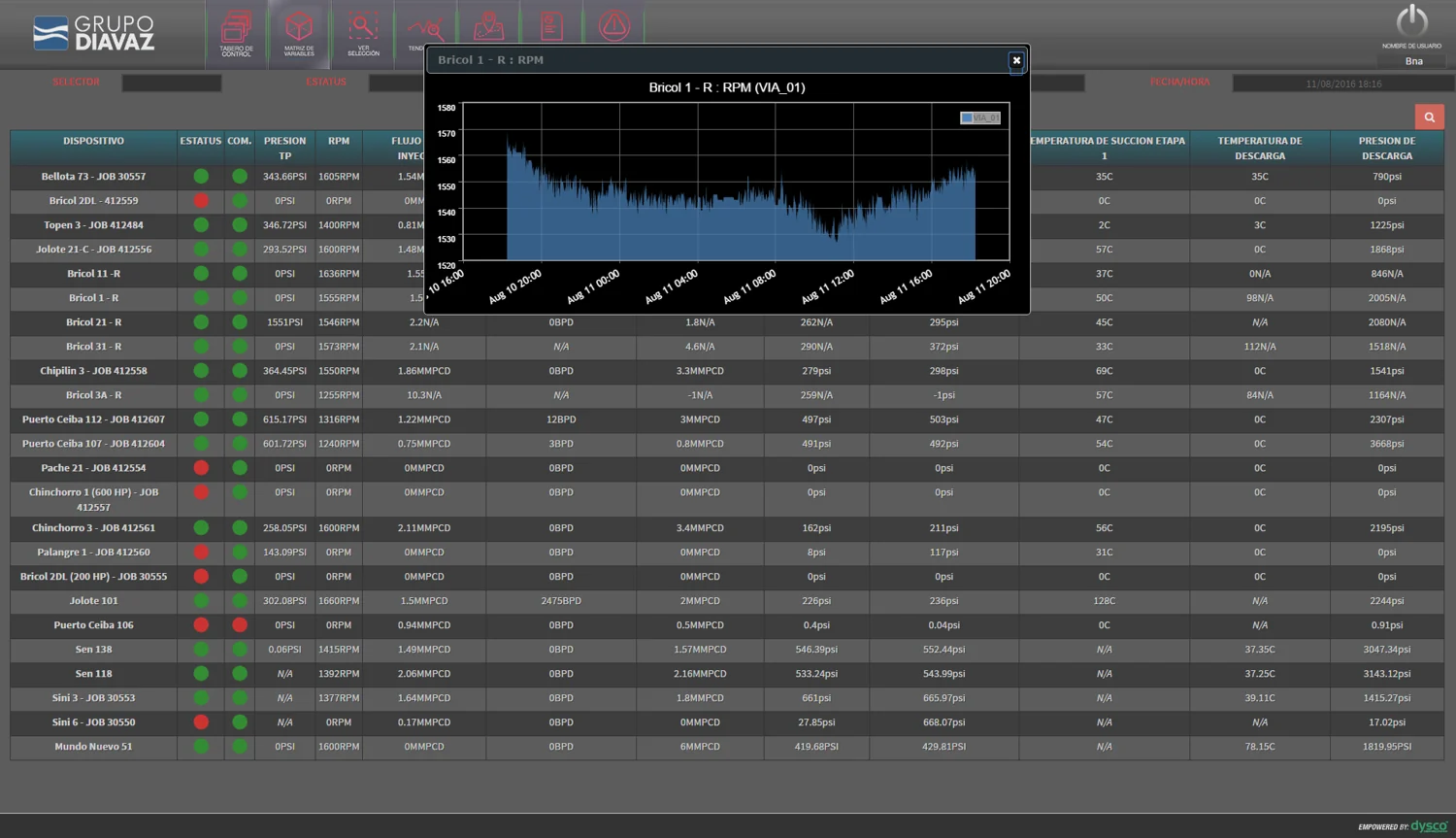Screen dimensions: 1456x838
Task: Click the red Estatus indicator for Pache 21
Action: tap(201, 468)
